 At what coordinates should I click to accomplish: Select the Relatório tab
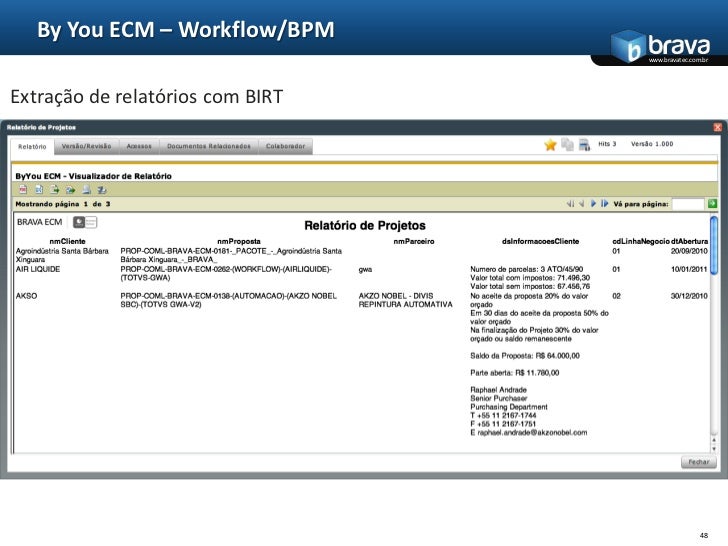32,147
